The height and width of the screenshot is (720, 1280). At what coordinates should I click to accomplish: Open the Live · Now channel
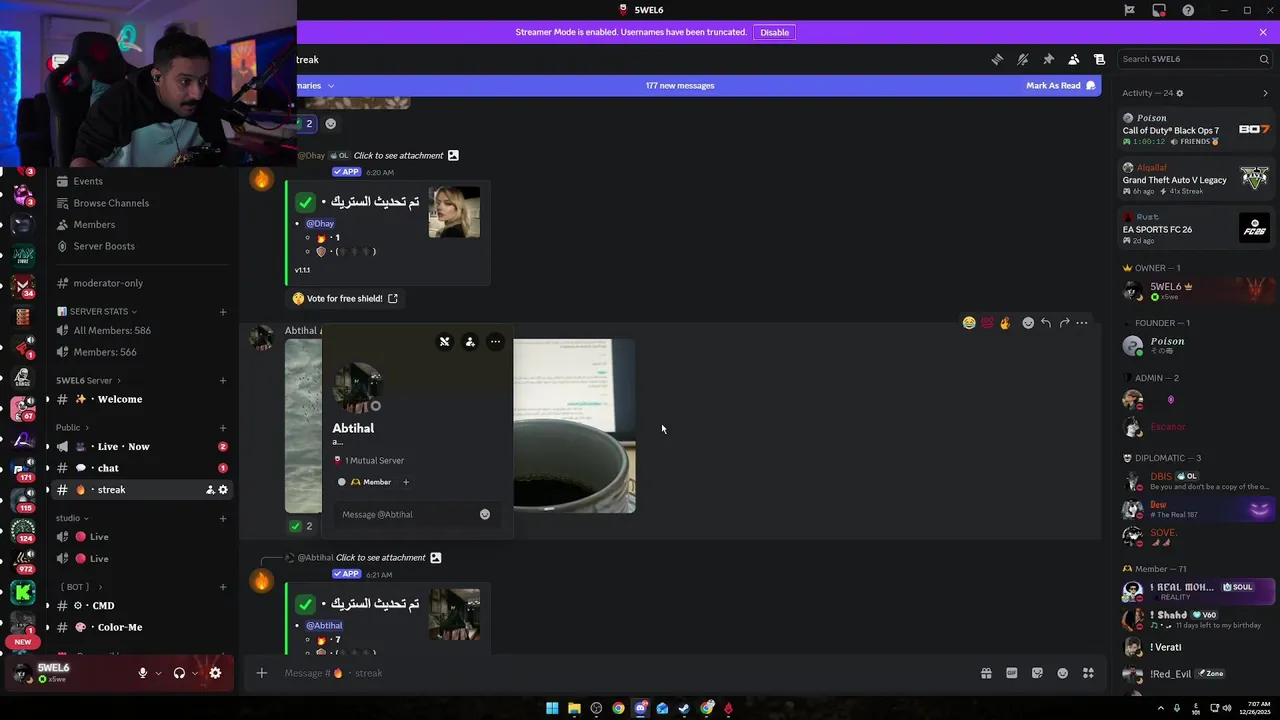(x=140, y=446)
